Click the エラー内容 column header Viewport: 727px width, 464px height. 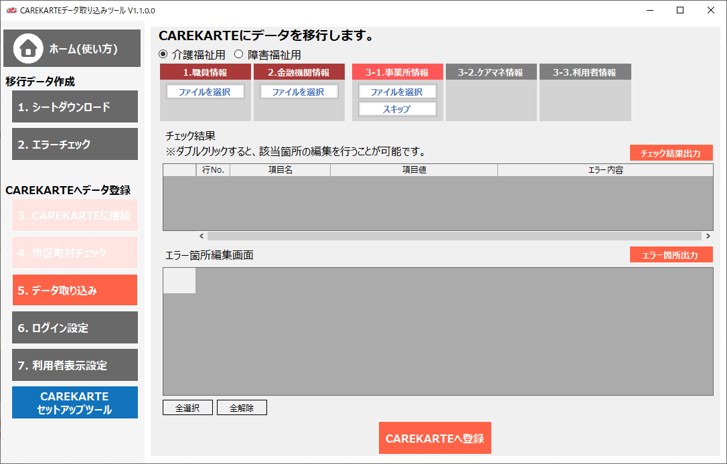tap(605, 170)
